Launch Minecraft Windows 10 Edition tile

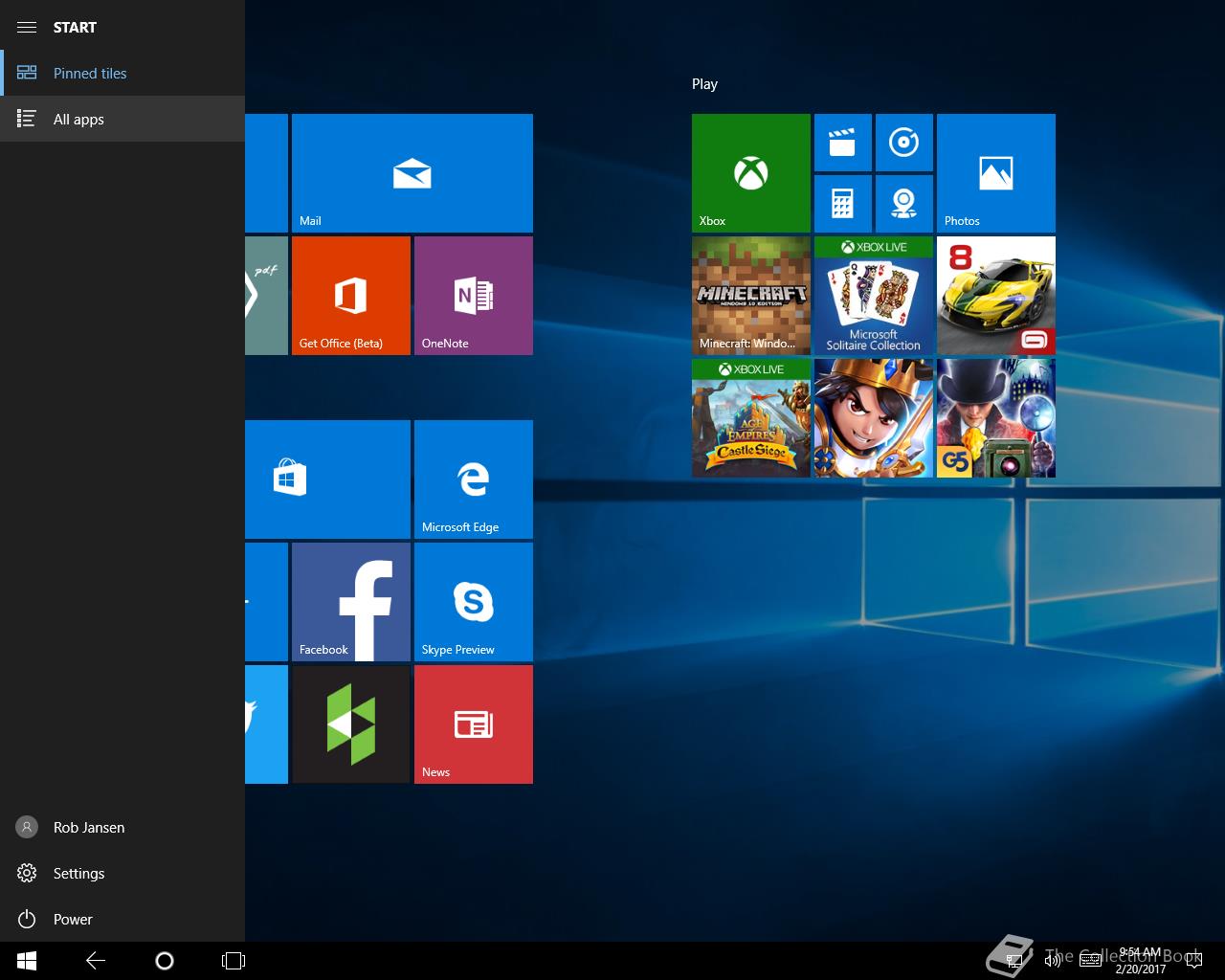coord(750,295)
